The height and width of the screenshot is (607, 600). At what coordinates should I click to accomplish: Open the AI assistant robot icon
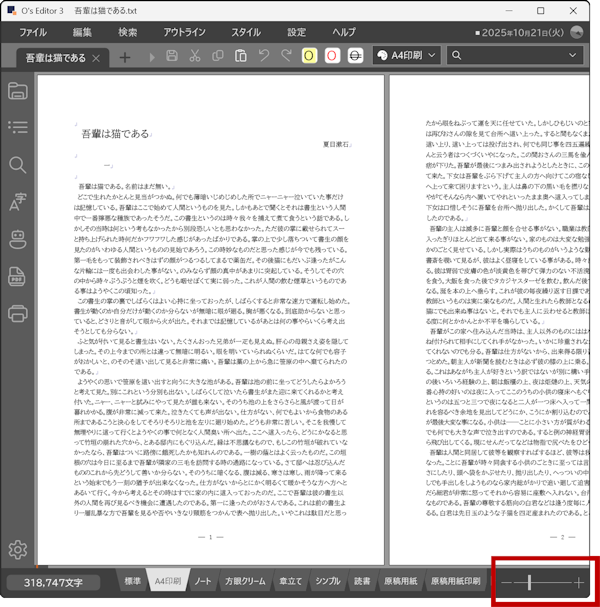click(17, 239)
